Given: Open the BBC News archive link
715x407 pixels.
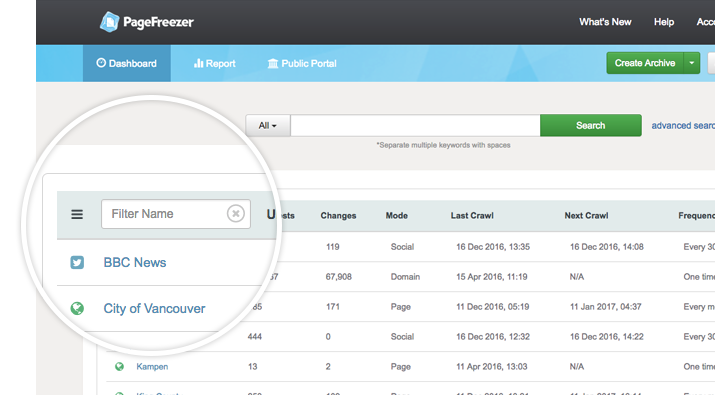Looking at the screenshot, I should (x=135, y=263).
